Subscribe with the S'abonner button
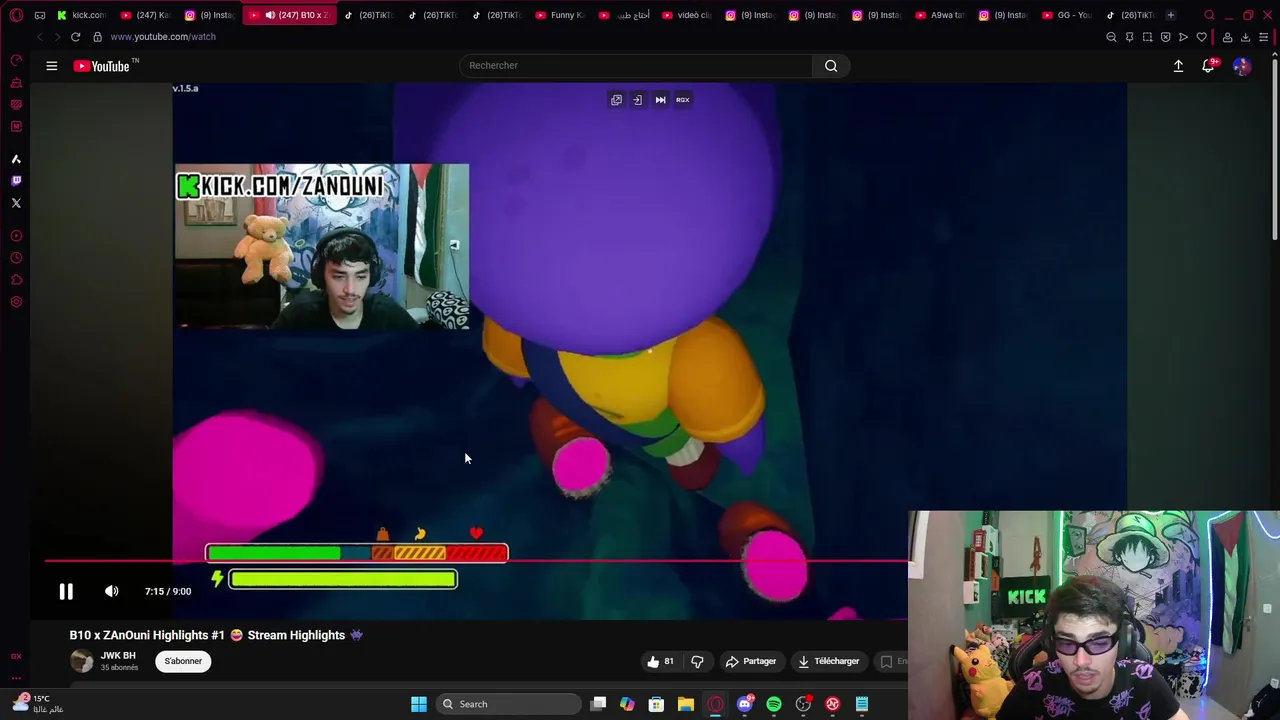The image size is (1280, 720). (x=183, y=661)
